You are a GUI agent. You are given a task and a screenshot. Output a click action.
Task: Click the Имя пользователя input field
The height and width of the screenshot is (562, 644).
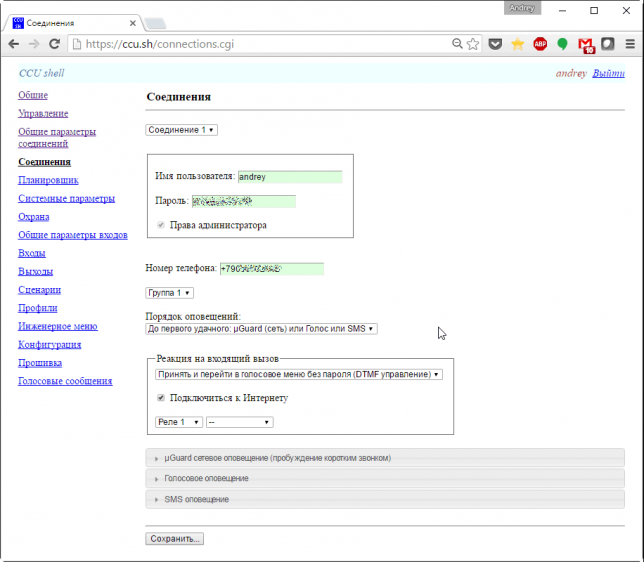pos(290,177)
